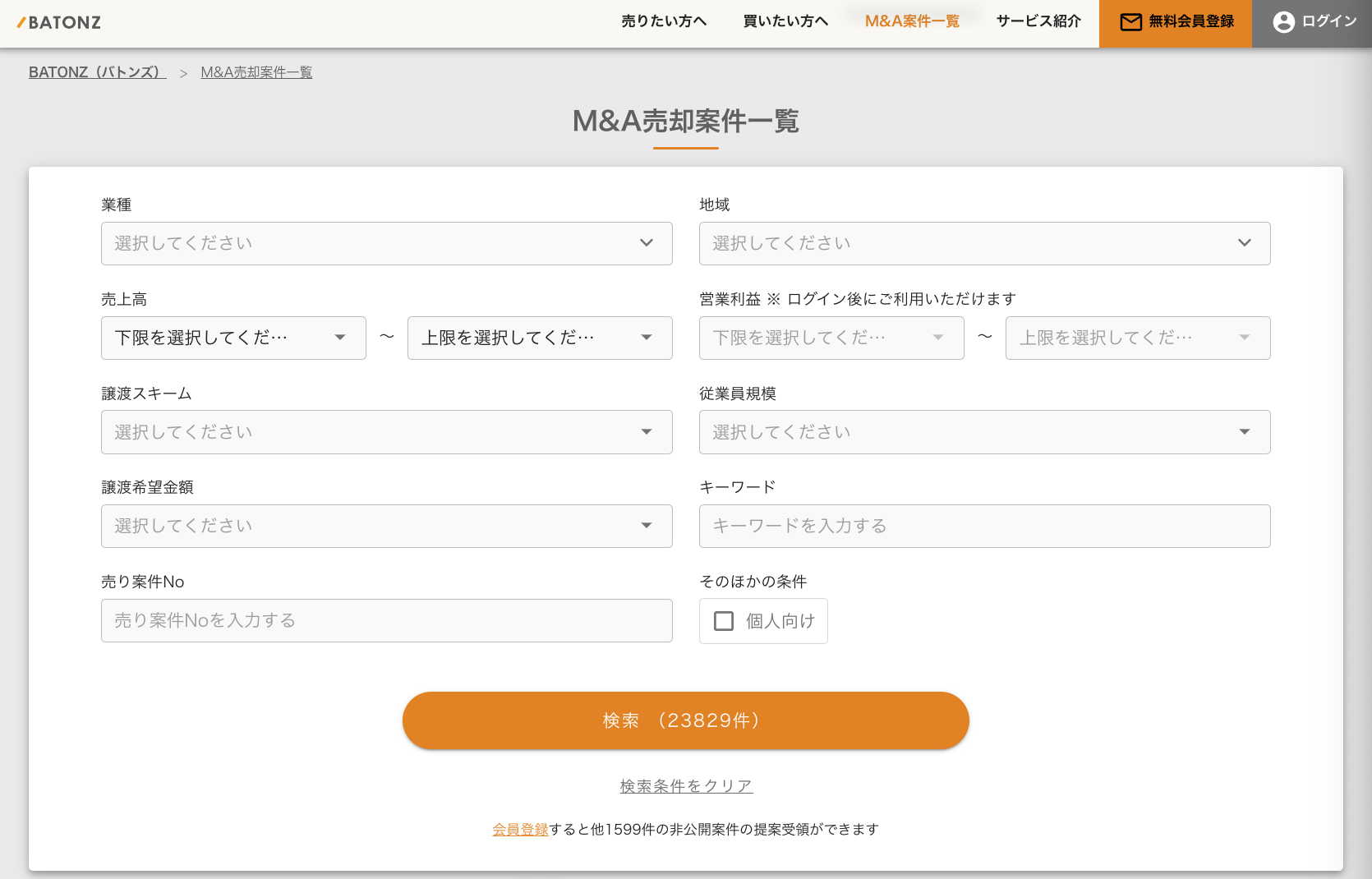The image size is (1372, 879).
Task: Open the 売上高 上限 dropdown
Action: (x=540, y=338)
